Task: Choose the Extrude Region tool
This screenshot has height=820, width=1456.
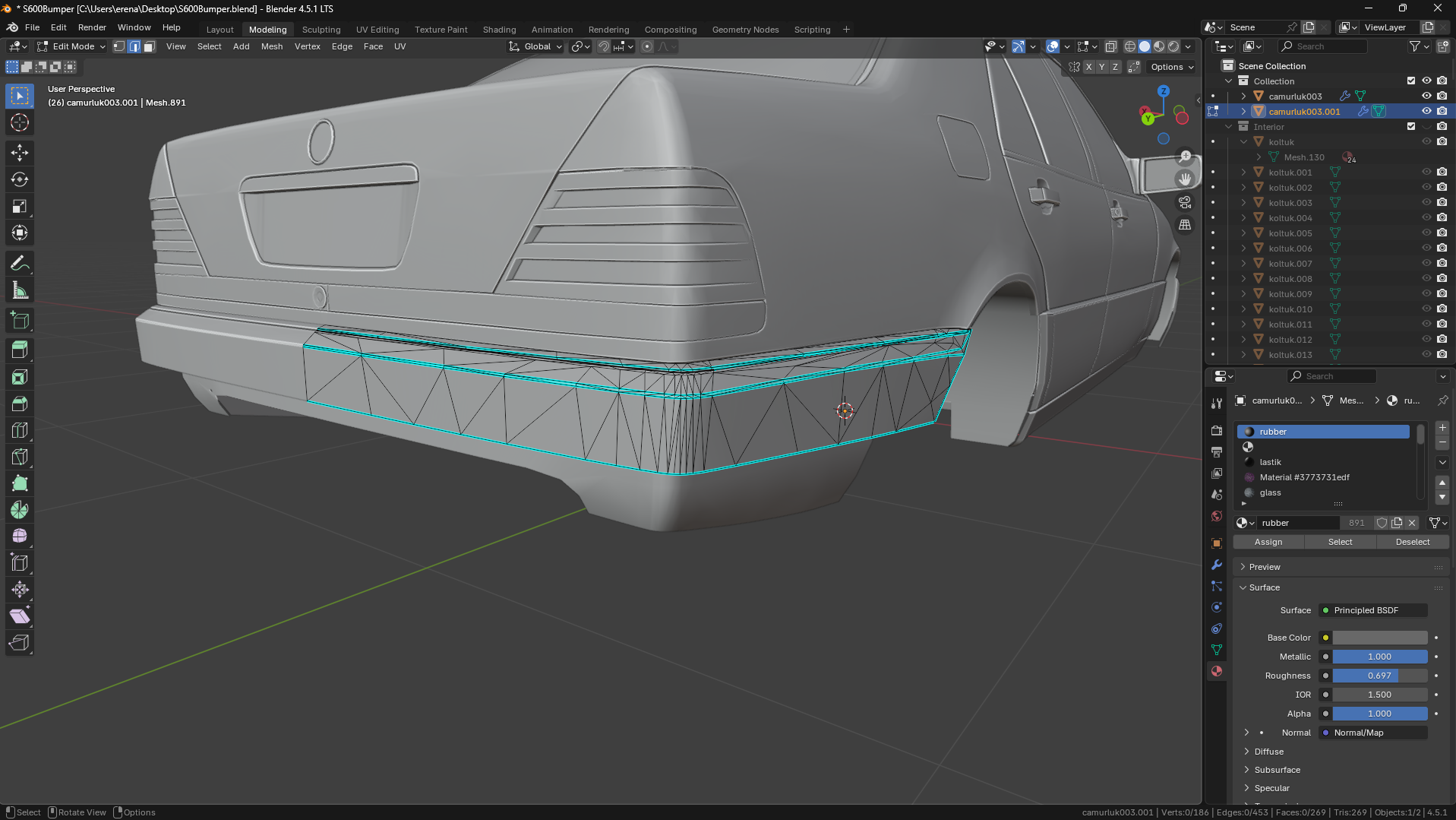Action: (x=20, y=350)
